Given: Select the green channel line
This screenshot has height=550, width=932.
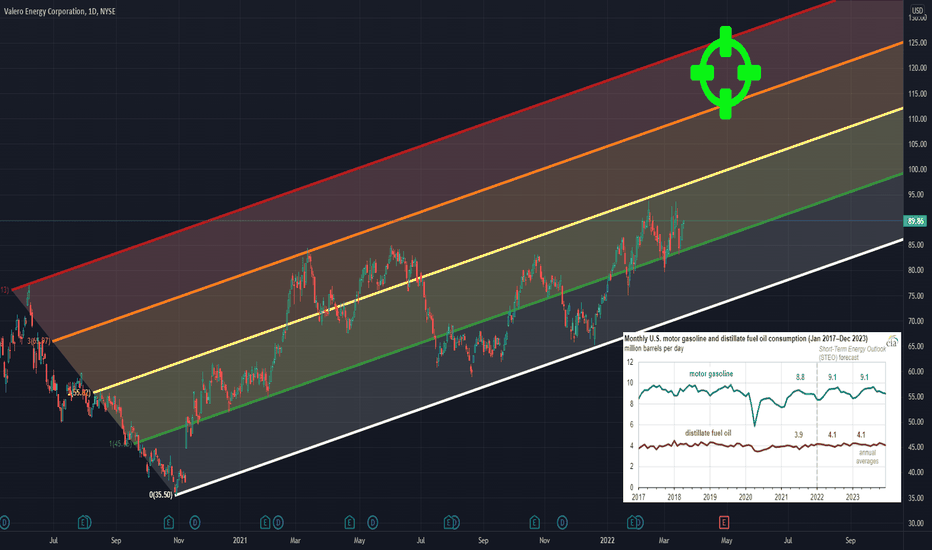Looking at the screenshot, I should (520, 309).
